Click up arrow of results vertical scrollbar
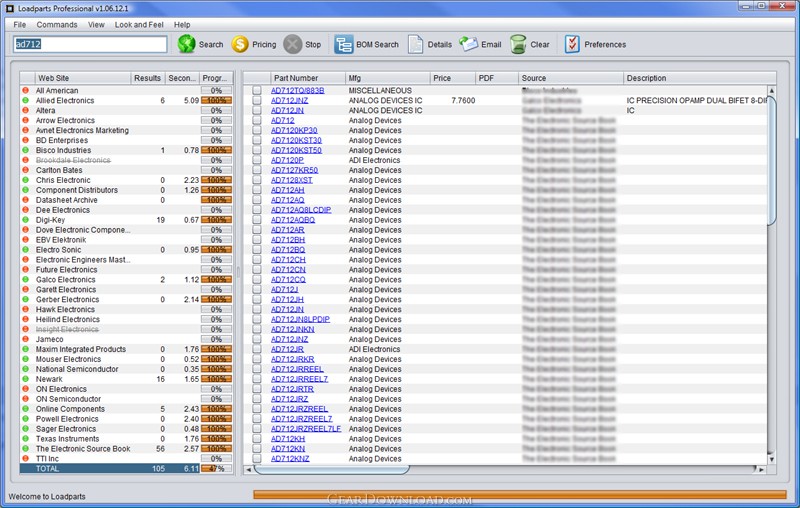The height and width of the screenshot is (508, 800). click(x=771, y=90)
